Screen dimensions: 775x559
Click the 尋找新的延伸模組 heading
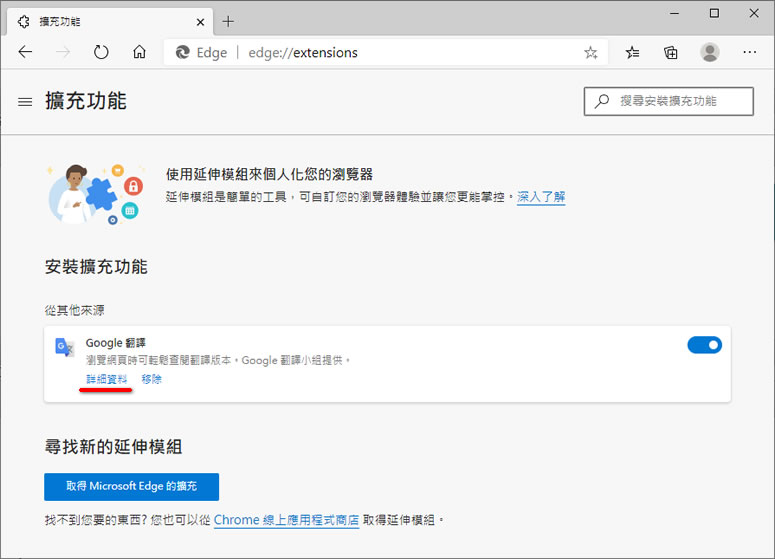pos(113,447)
